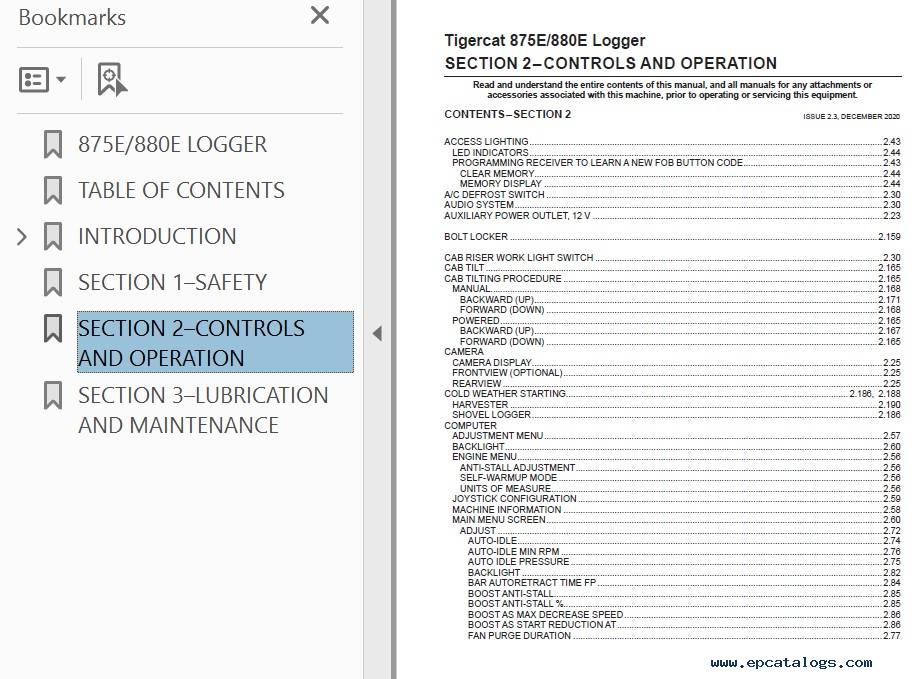Click the UNITS OF MEASURE entry

[680, 489]
